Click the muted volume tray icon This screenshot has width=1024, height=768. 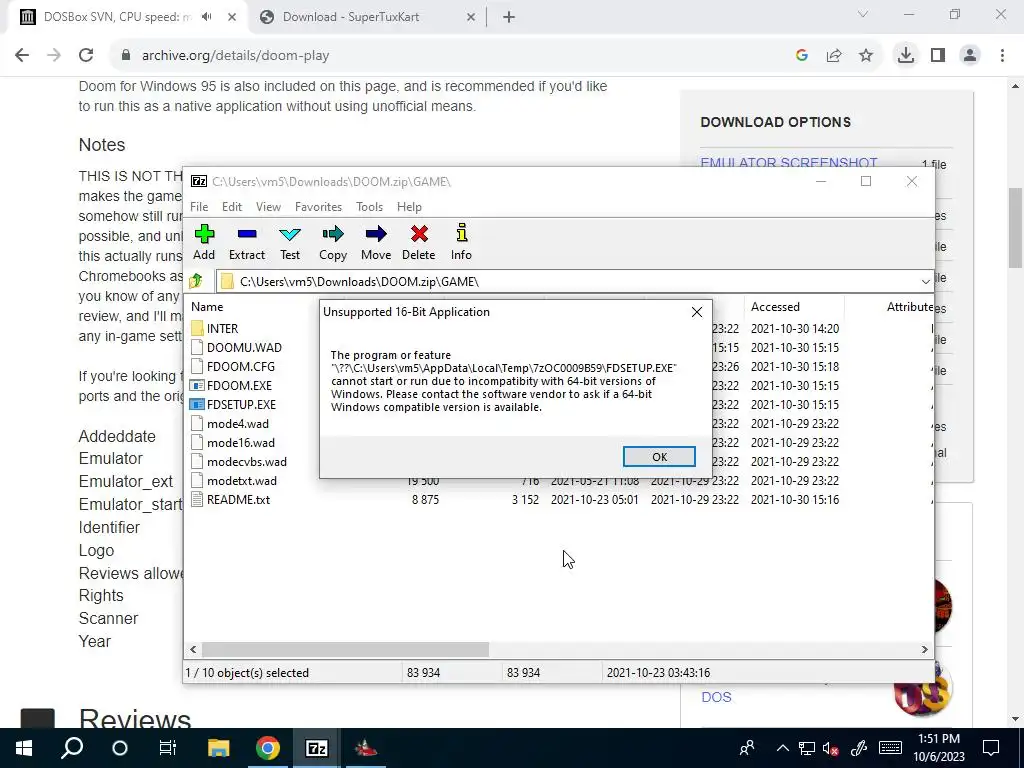831,748
